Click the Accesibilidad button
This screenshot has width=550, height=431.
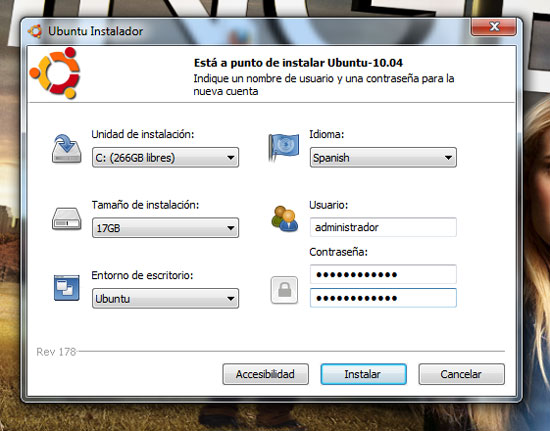pos(266,374)
